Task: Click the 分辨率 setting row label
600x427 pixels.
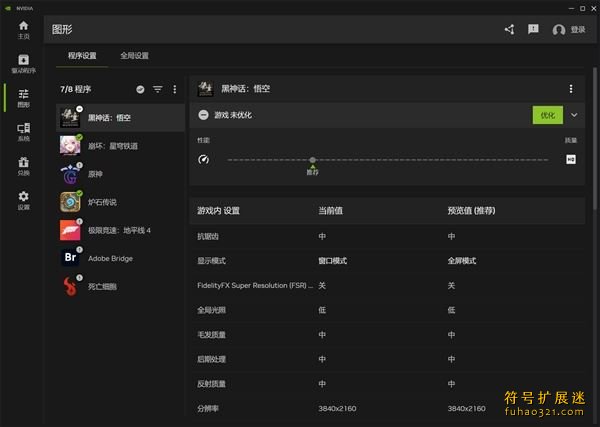Action: tap(208, 409)
